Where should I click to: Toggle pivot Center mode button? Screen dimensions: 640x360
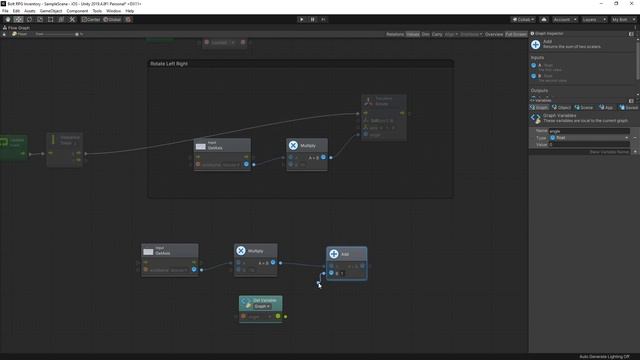[91, 19]
